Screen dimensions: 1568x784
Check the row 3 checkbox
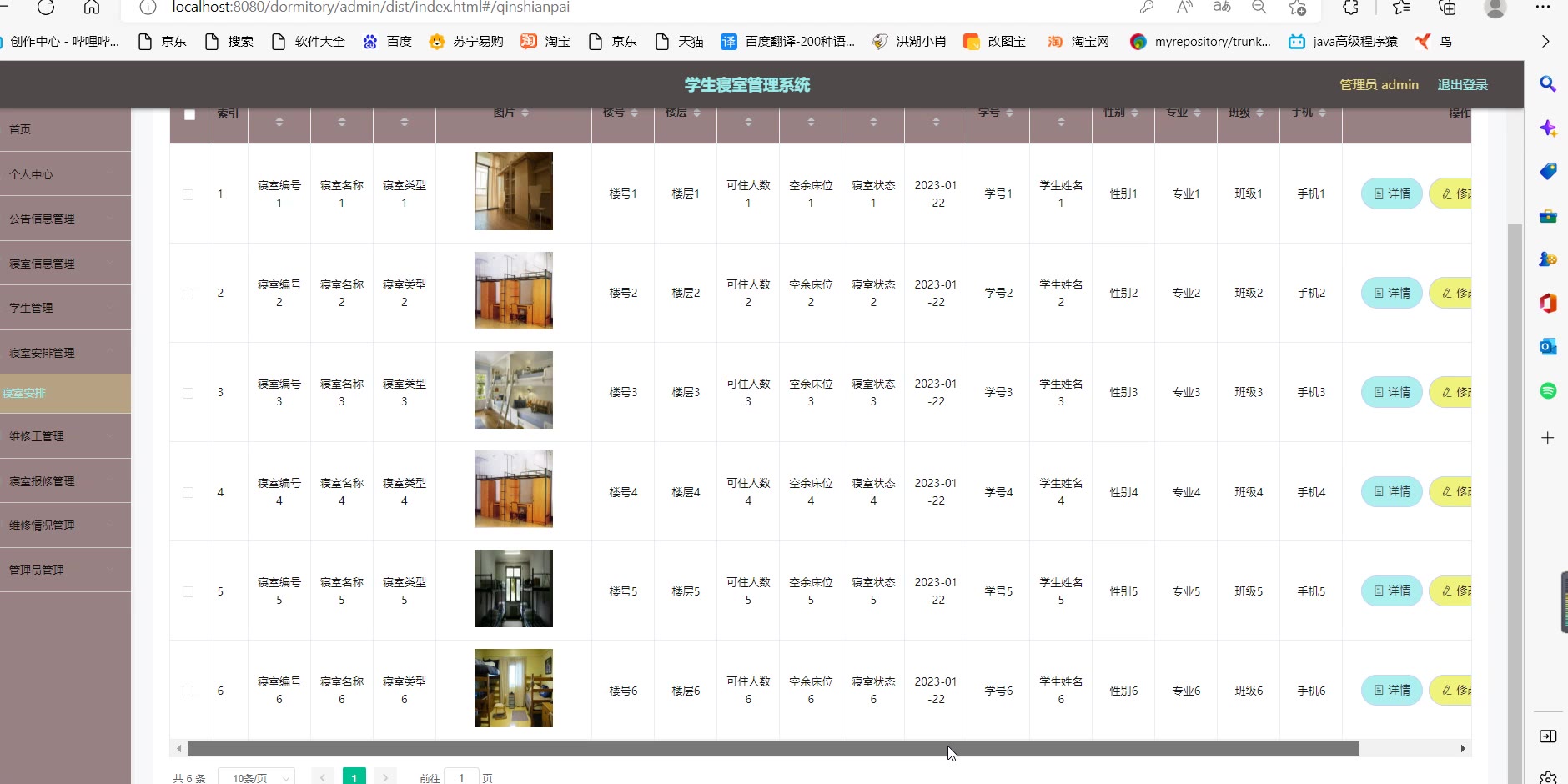188,393
